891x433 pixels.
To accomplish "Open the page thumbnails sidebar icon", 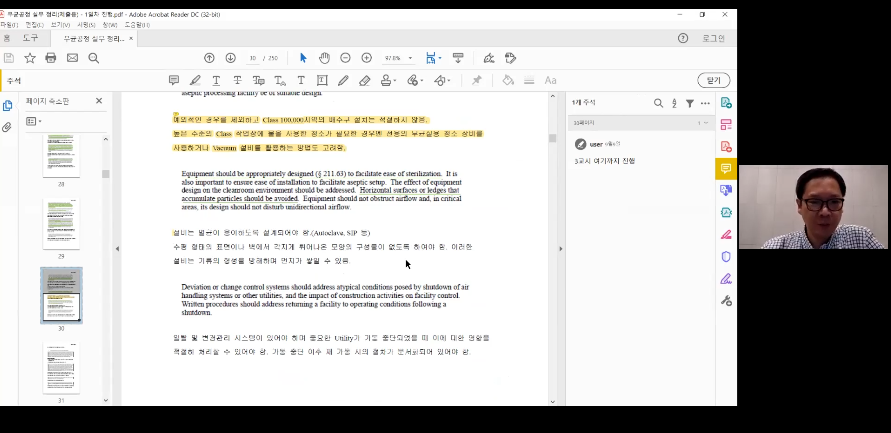I will pyautogui.click(x=7, y=106).
